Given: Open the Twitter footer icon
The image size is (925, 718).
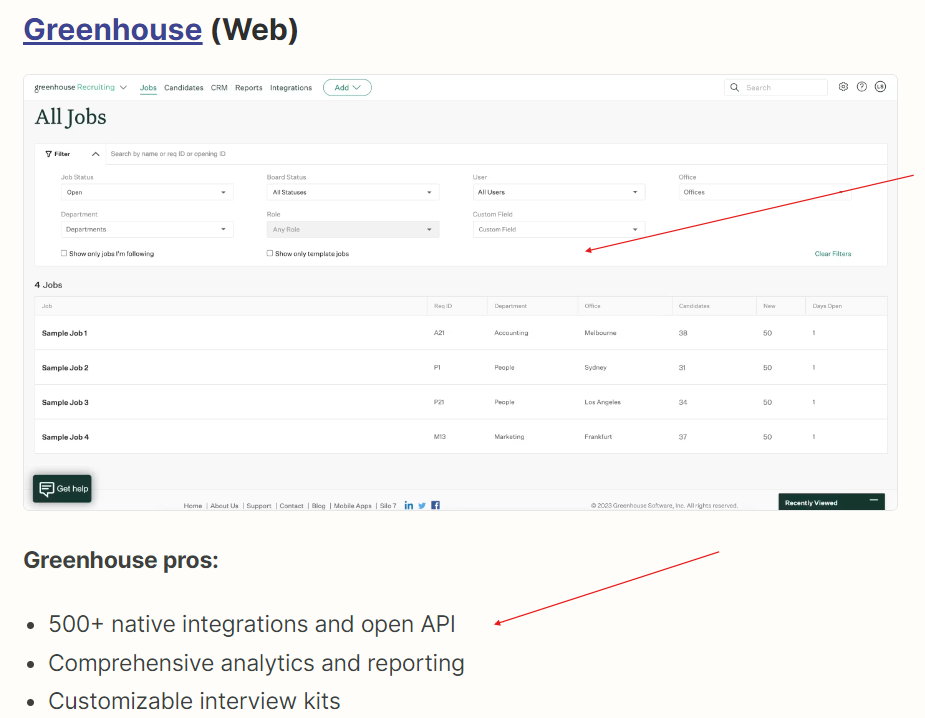Looking at the screenshot, I should [x=422, y=506].
